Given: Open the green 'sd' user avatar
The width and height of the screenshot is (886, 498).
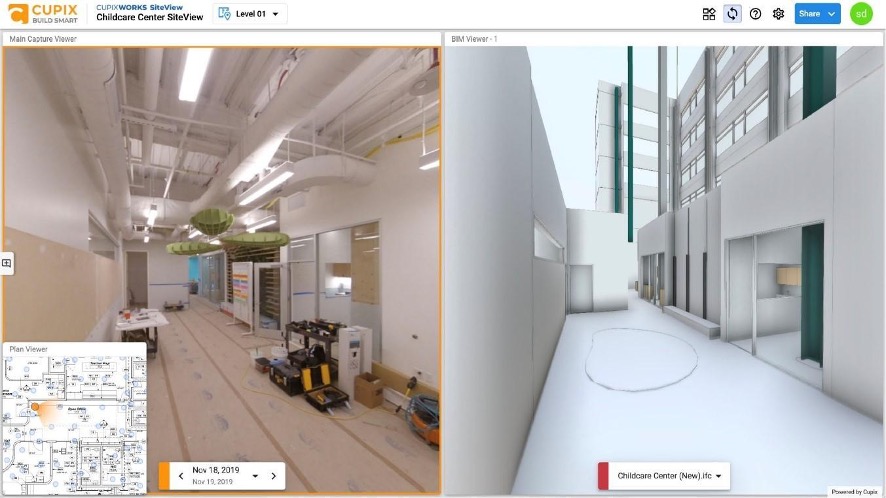Looking at the screenshot, I should click(861, 14).
